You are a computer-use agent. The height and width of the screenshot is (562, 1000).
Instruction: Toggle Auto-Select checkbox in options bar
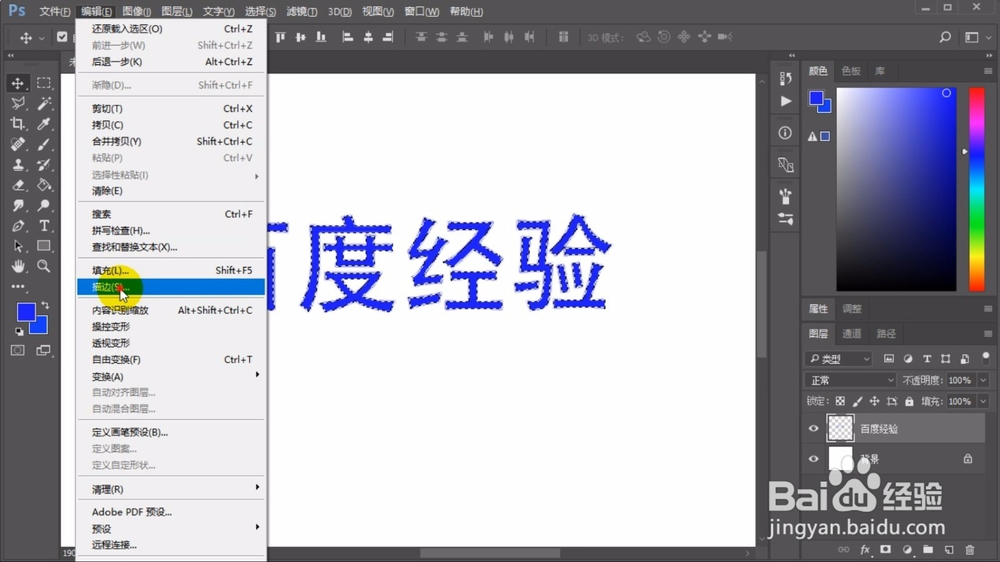[62, 37]
